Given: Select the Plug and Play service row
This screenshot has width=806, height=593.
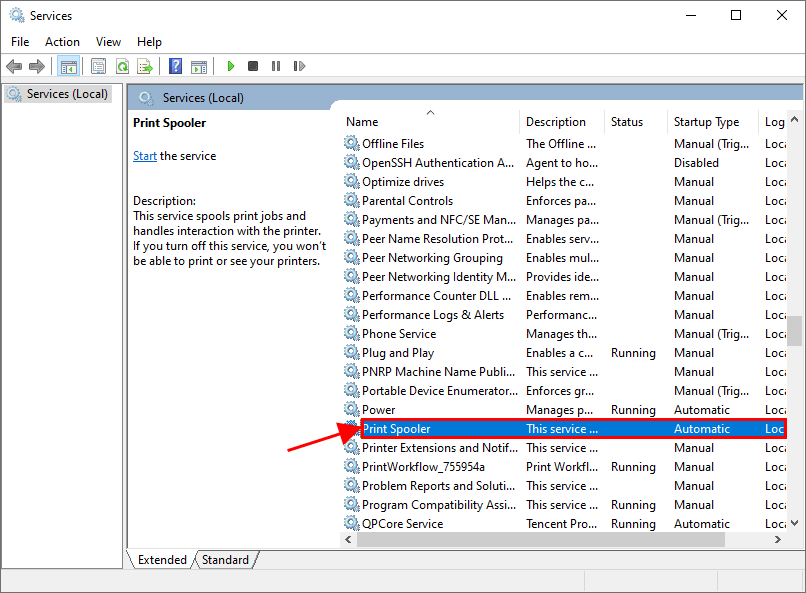Looking at the screenshot, I should 398,353.
